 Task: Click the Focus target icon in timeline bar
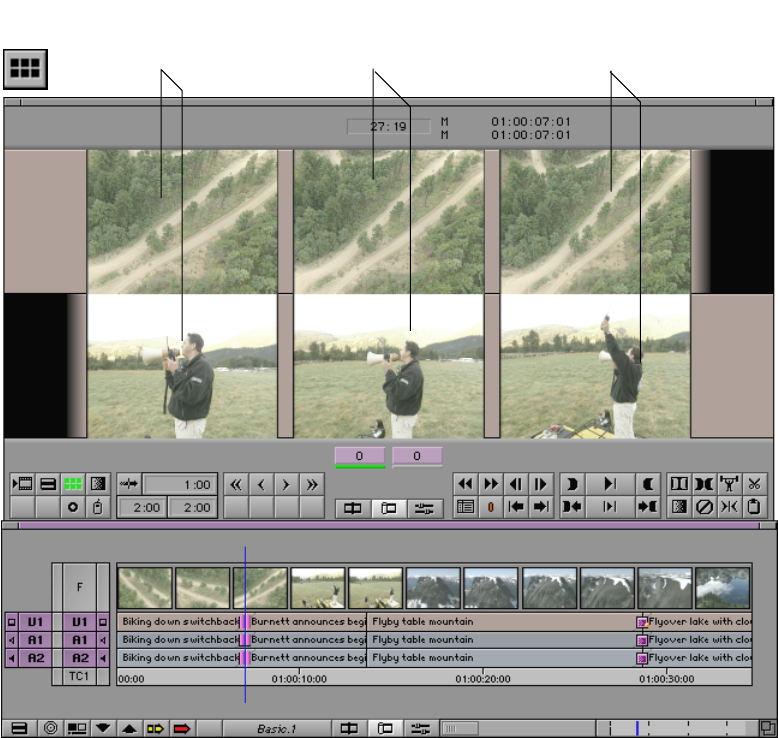[x=51, y=729]
